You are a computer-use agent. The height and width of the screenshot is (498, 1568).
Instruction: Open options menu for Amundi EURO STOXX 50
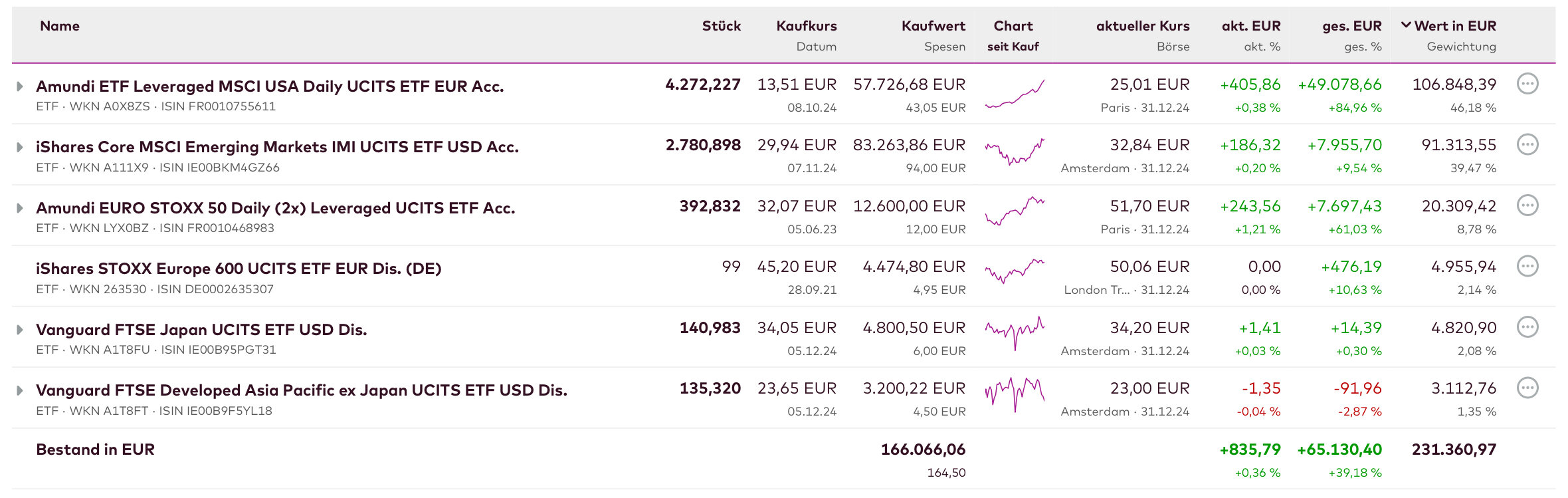point(1527,205)
